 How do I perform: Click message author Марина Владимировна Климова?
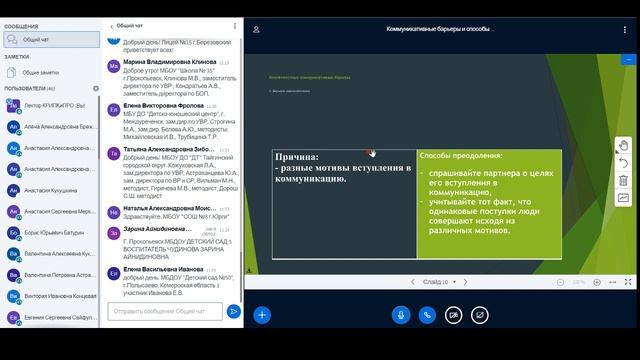point(170,62)
